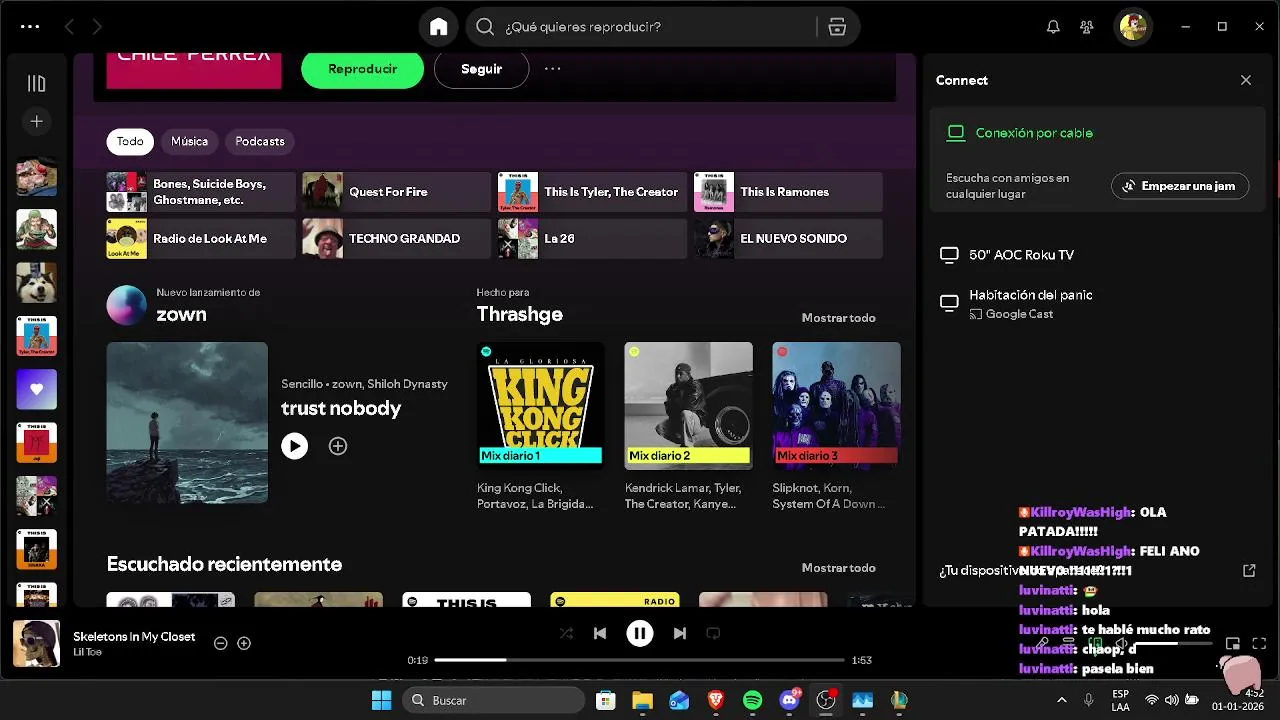
Task: Open EL NUEVO SONIDO shortcut
Action: 789,239
